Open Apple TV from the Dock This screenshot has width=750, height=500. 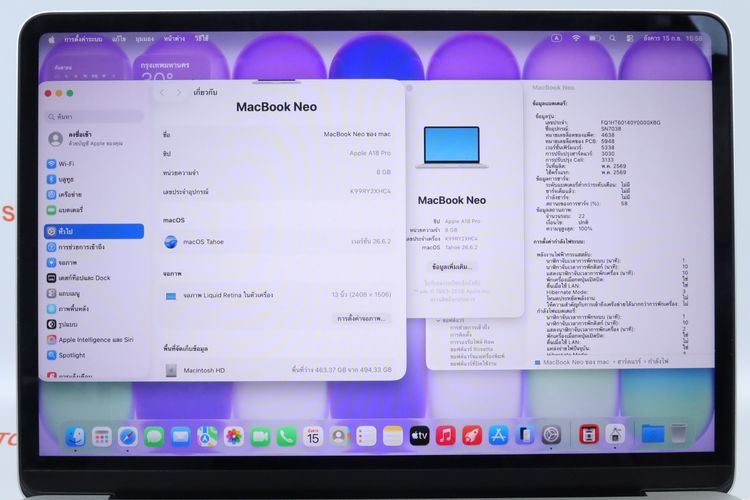(419, 436)
